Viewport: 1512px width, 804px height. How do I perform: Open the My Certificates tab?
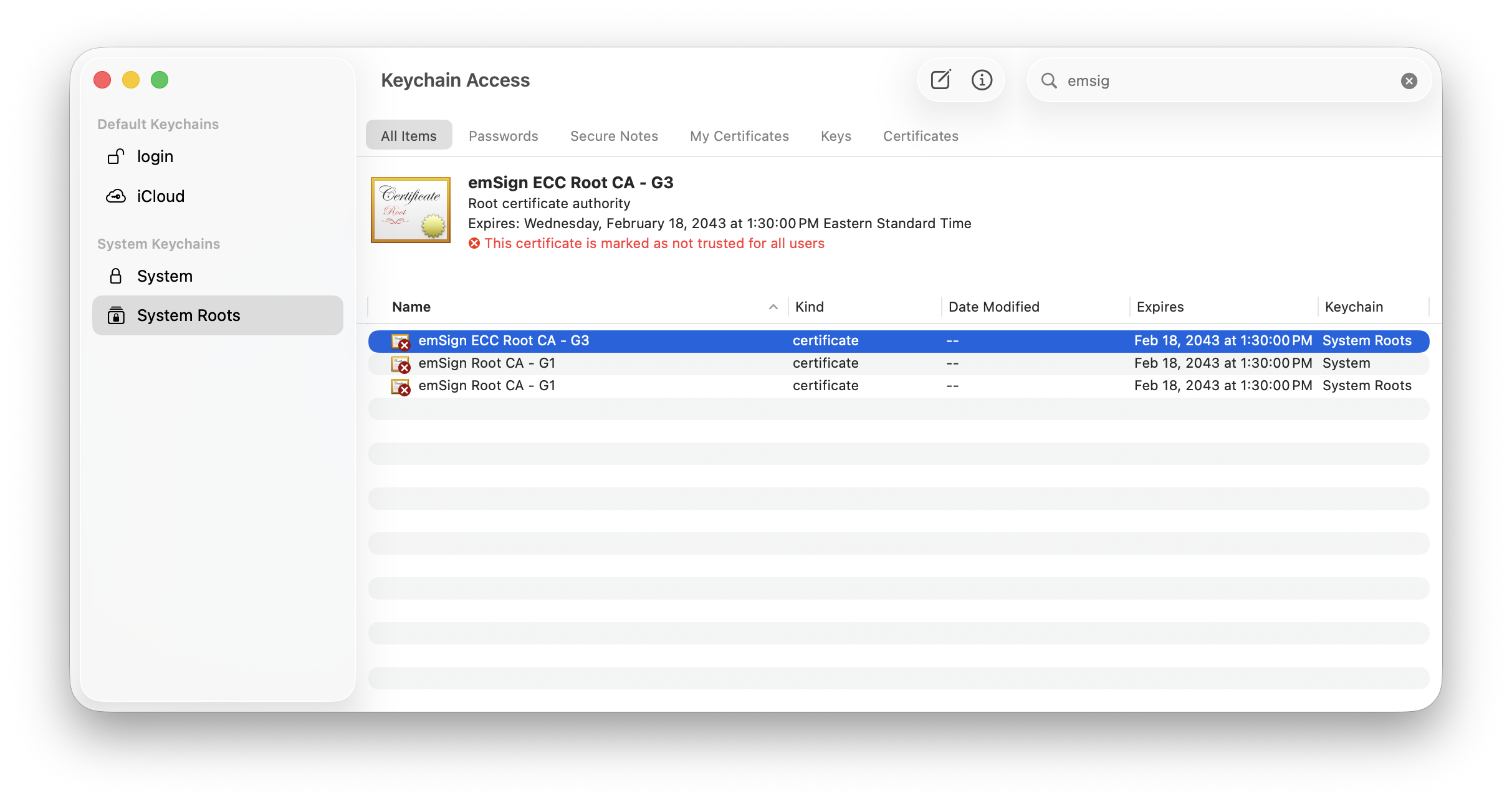pos(739,136)
